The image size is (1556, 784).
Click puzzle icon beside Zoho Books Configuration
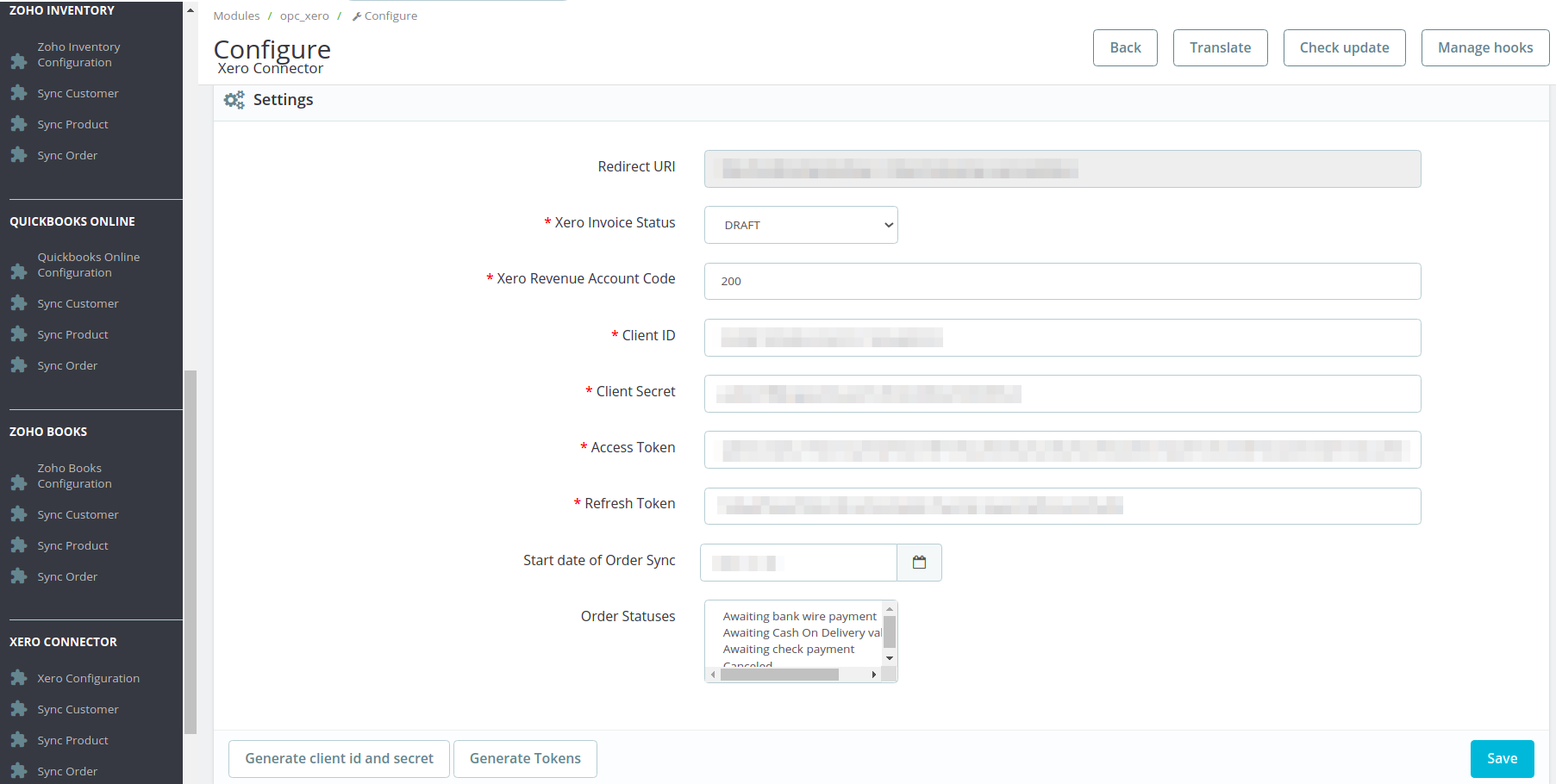[x=19, y=483]
